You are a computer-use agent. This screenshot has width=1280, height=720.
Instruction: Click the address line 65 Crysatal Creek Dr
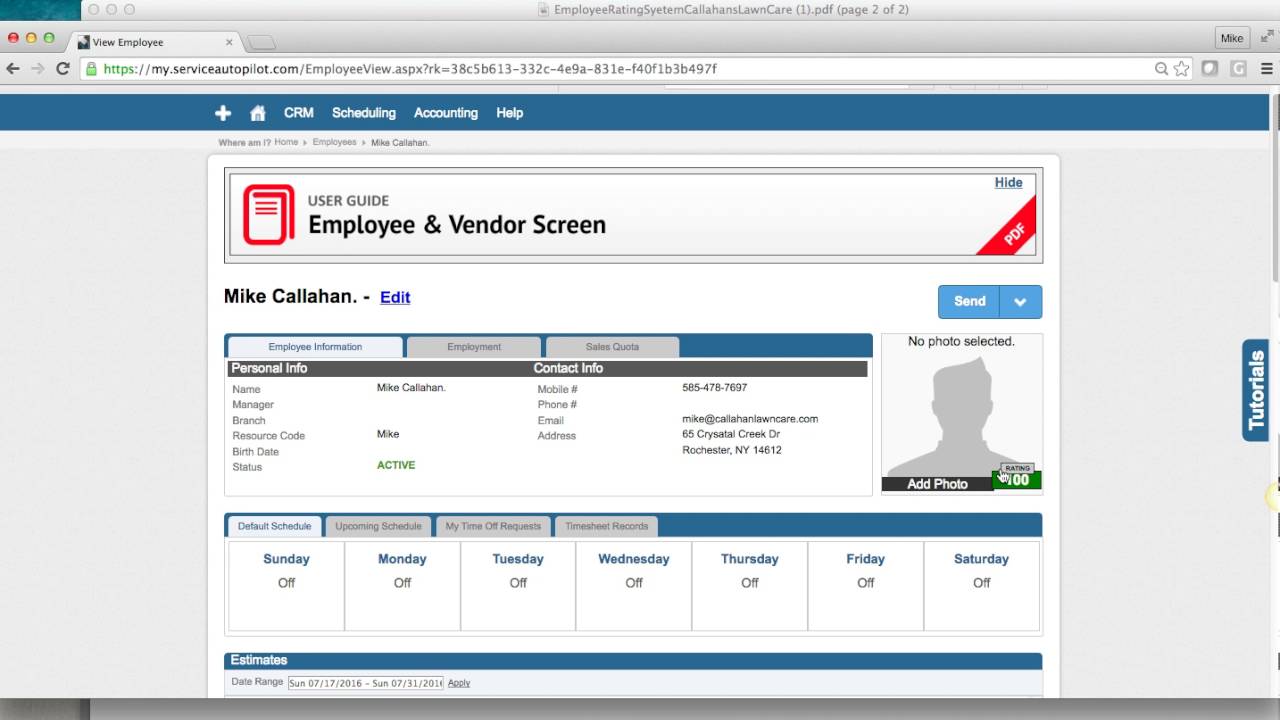click(731, 434)
